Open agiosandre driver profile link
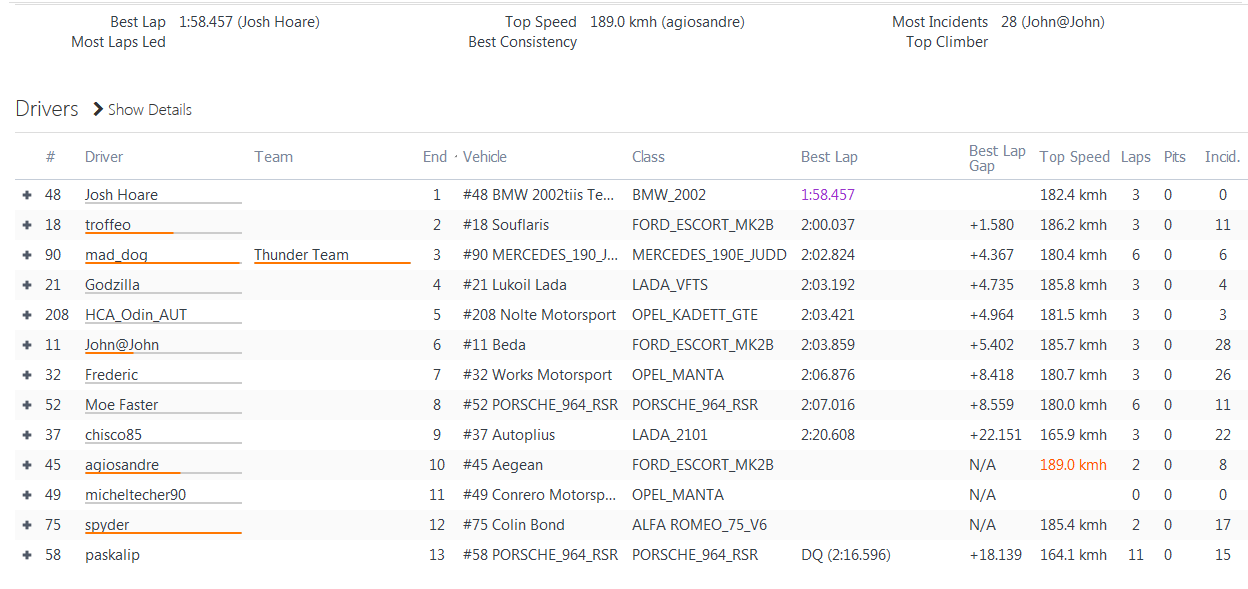 point(121,465)
